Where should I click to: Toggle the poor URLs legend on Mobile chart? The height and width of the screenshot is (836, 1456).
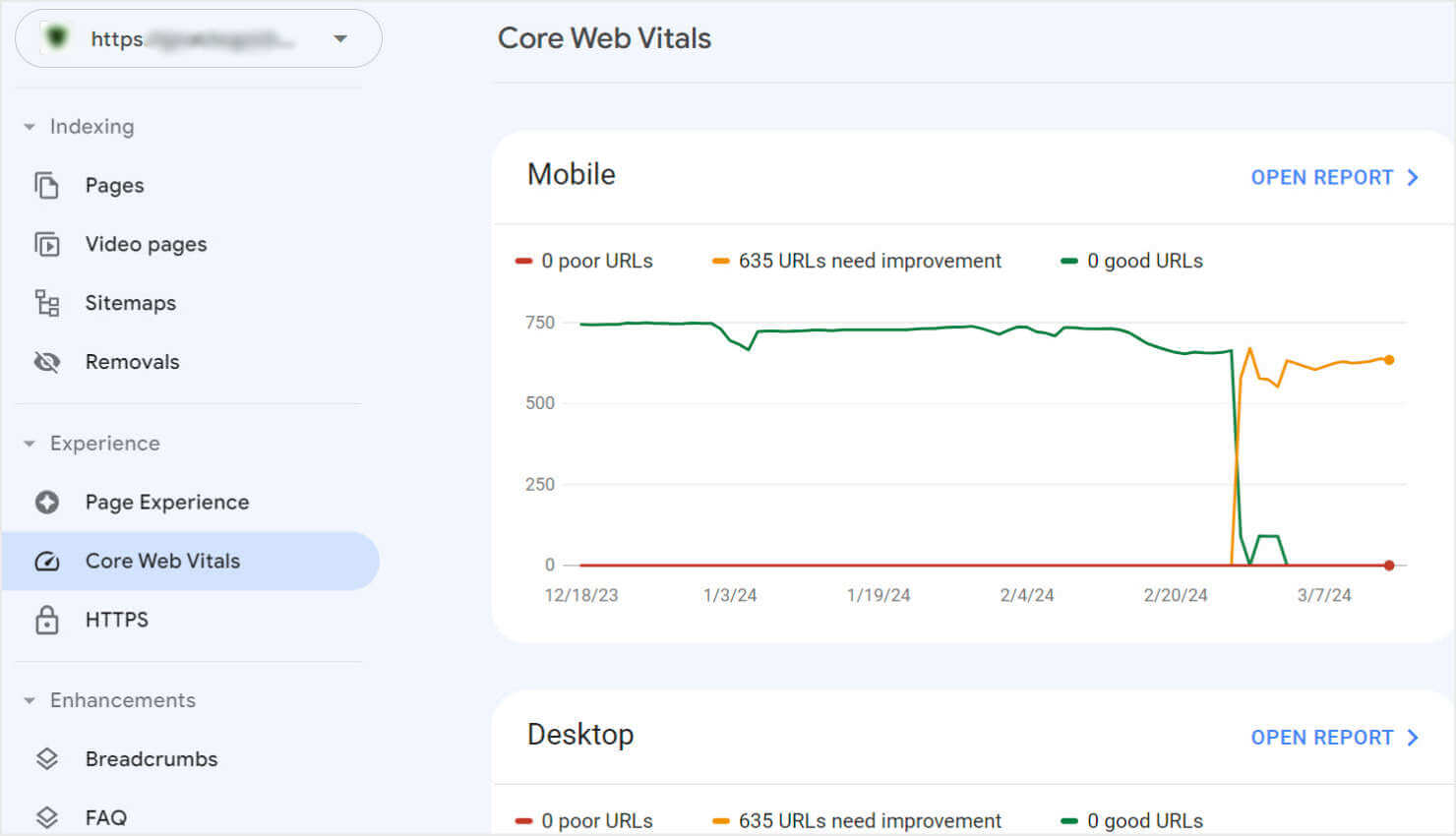pyautogui.click(x=586, y=261)
